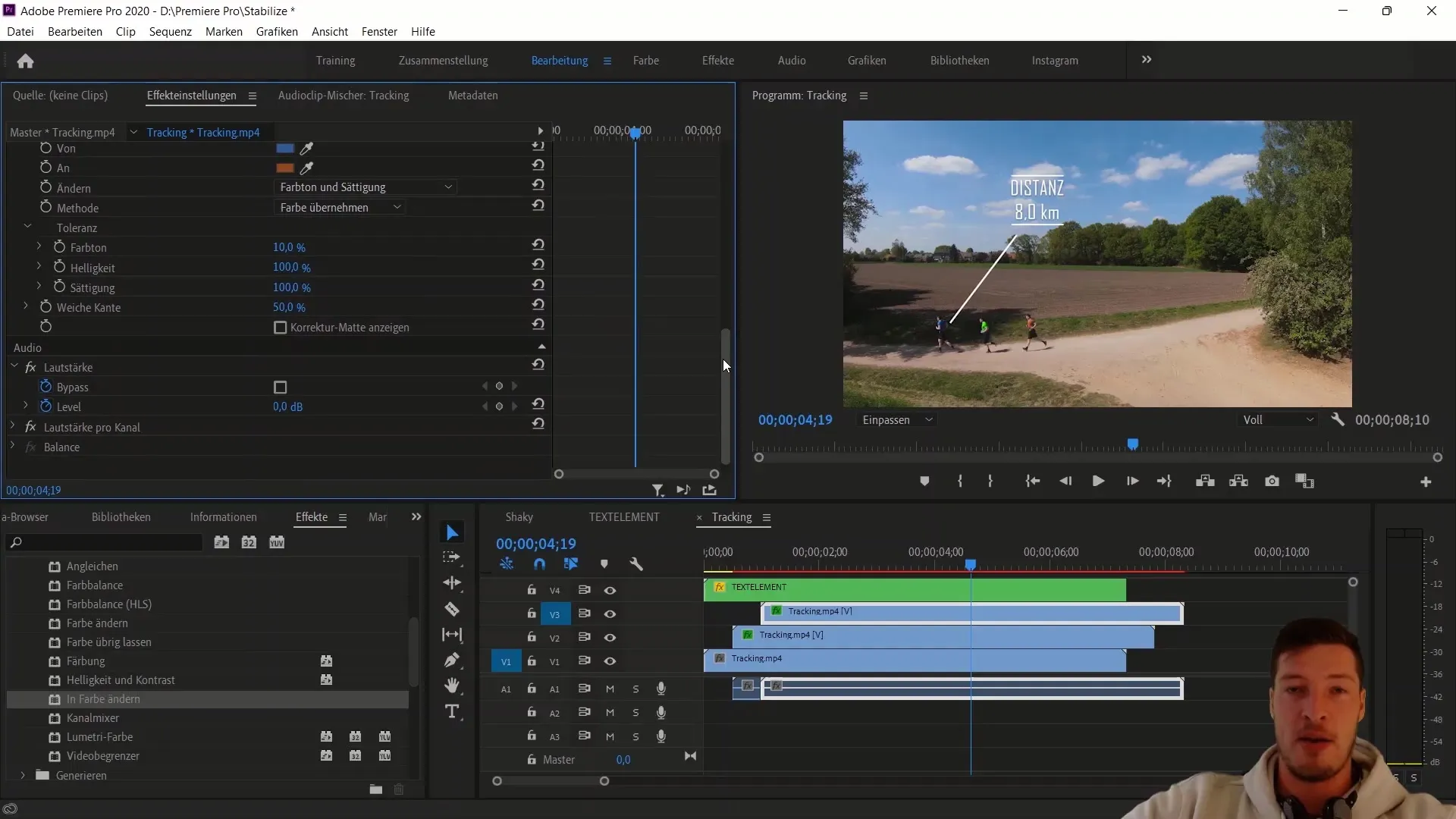Open Program monitor settings wrench

point(1338,419)
